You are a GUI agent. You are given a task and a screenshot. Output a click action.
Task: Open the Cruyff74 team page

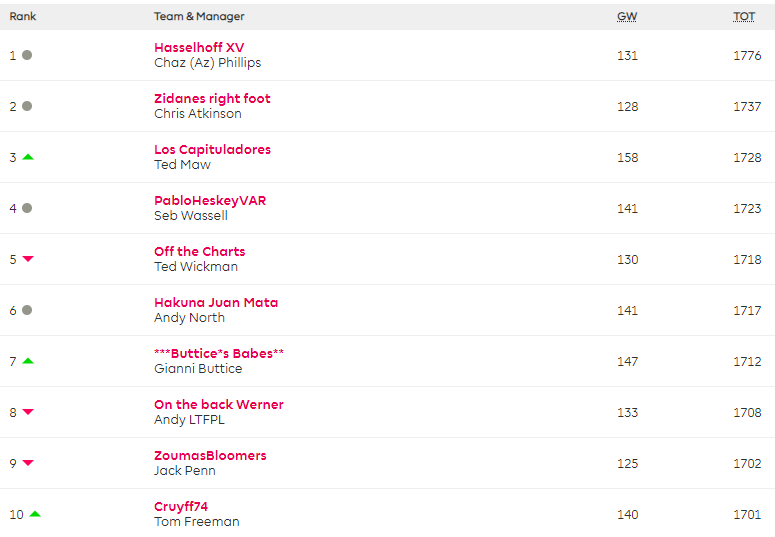coord(181,506)
